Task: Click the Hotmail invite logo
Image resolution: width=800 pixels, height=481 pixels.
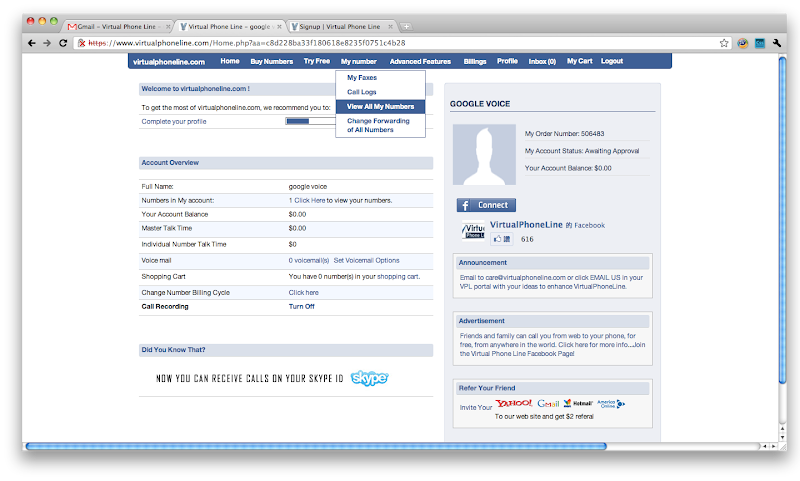Action: [578, 403]
